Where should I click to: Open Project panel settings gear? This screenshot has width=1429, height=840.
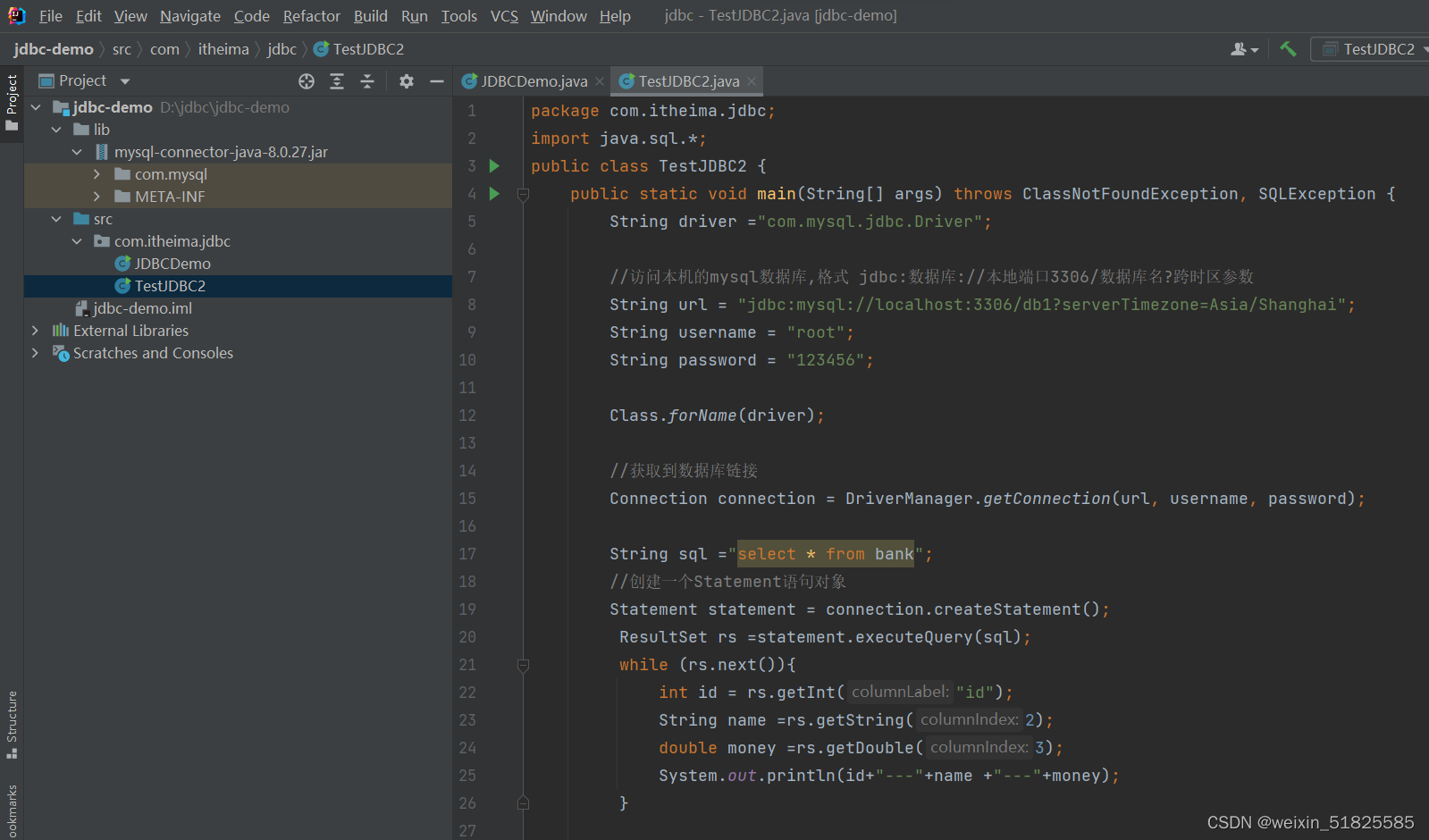tap(407, 81)
